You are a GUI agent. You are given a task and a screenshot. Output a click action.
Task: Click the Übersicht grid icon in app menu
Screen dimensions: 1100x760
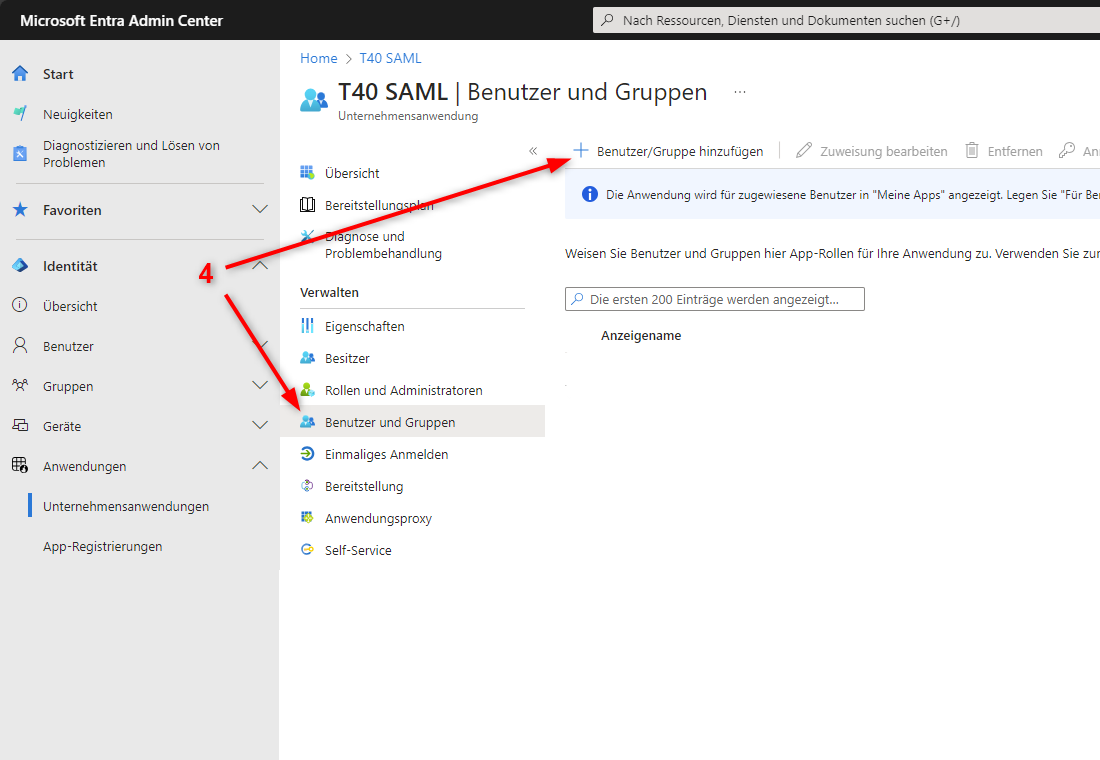(x=307, y=173)
